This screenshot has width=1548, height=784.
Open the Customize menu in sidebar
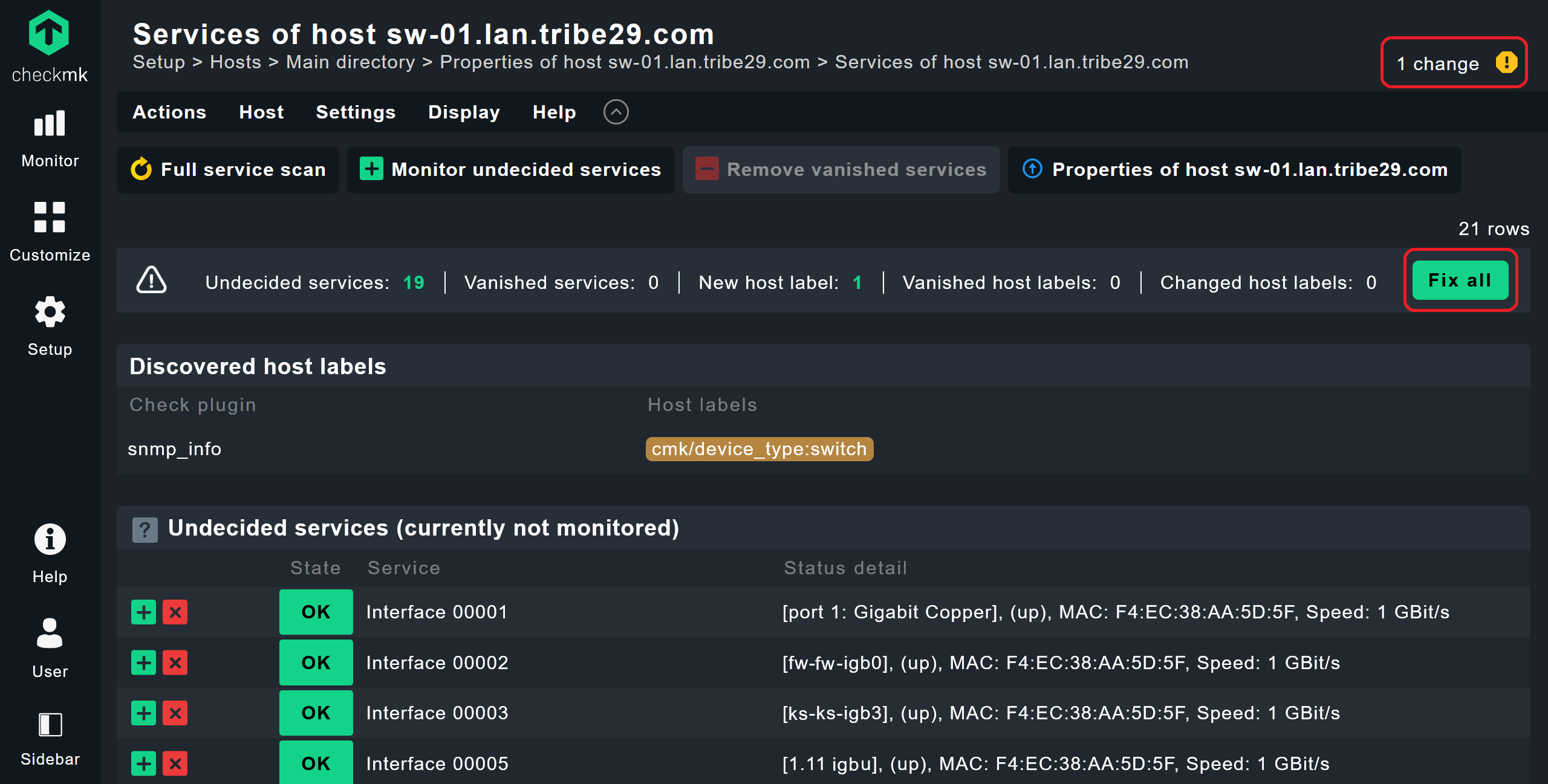[x=50, y=233]
